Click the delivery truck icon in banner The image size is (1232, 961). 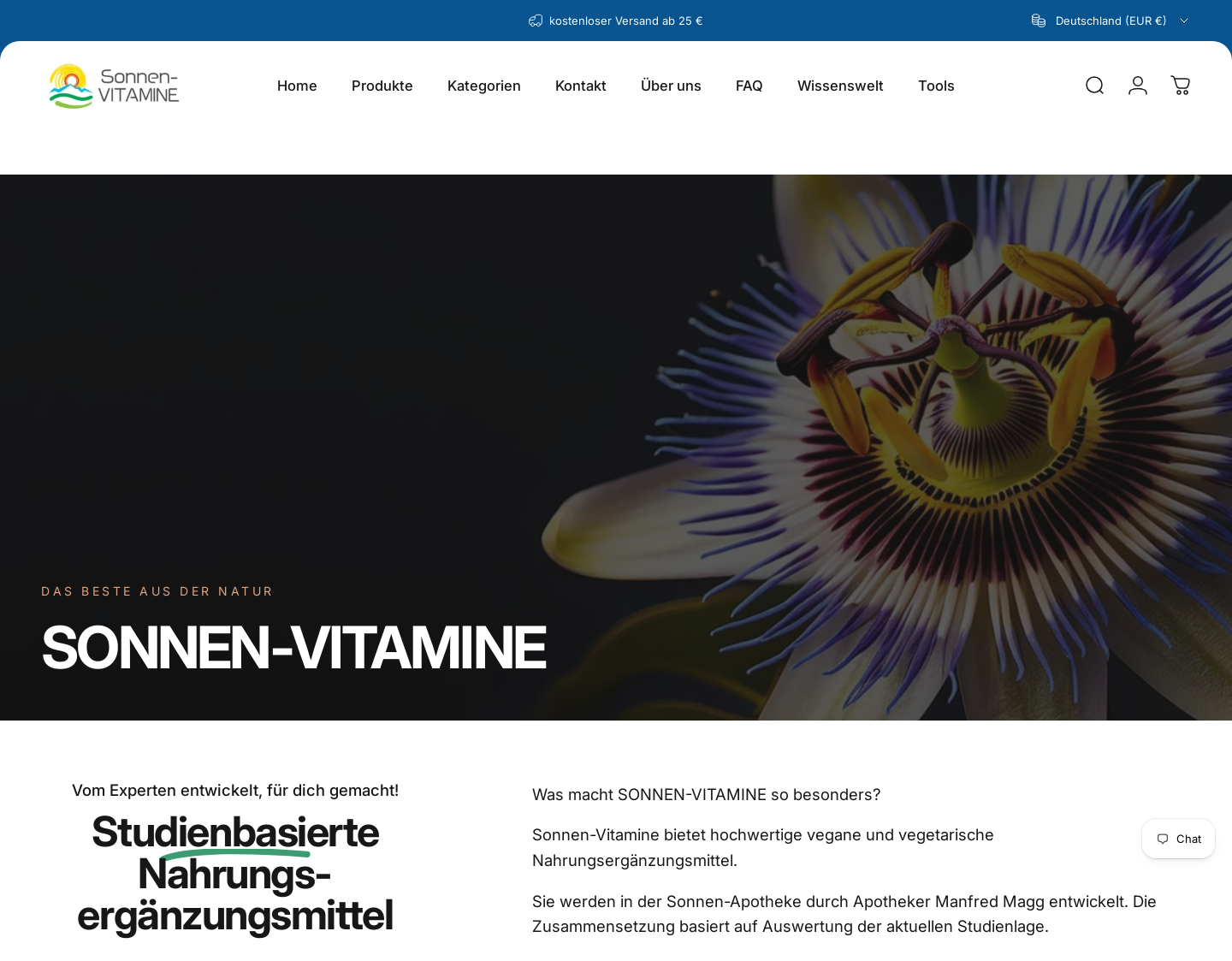(x=536, y=21)
